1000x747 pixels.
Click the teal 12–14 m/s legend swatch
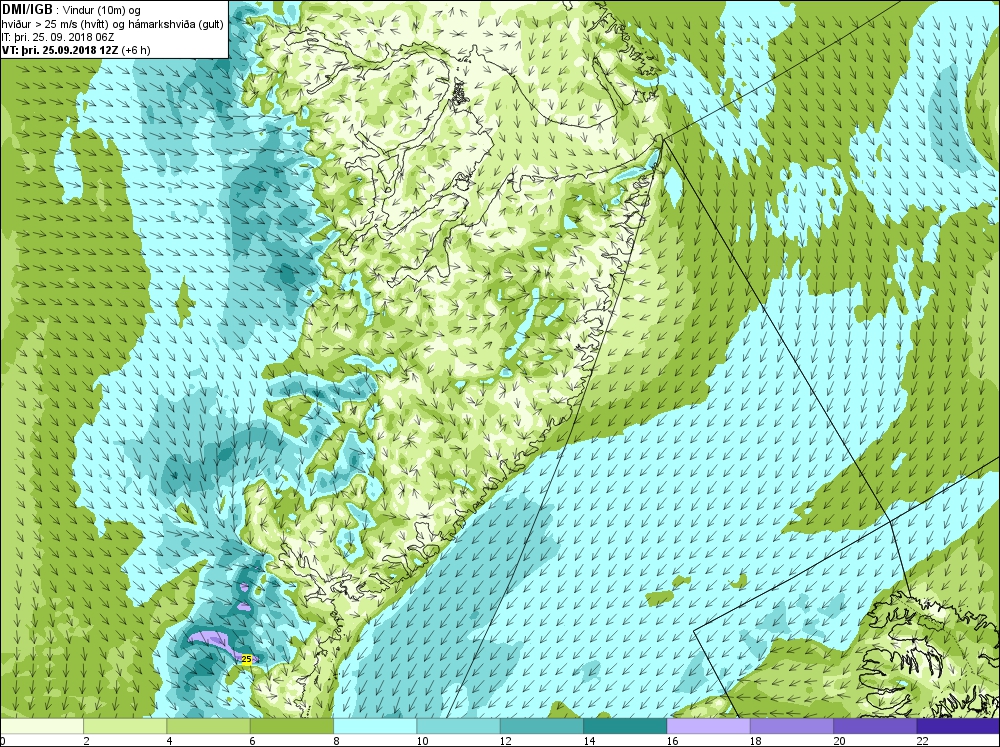click(541, 726)
